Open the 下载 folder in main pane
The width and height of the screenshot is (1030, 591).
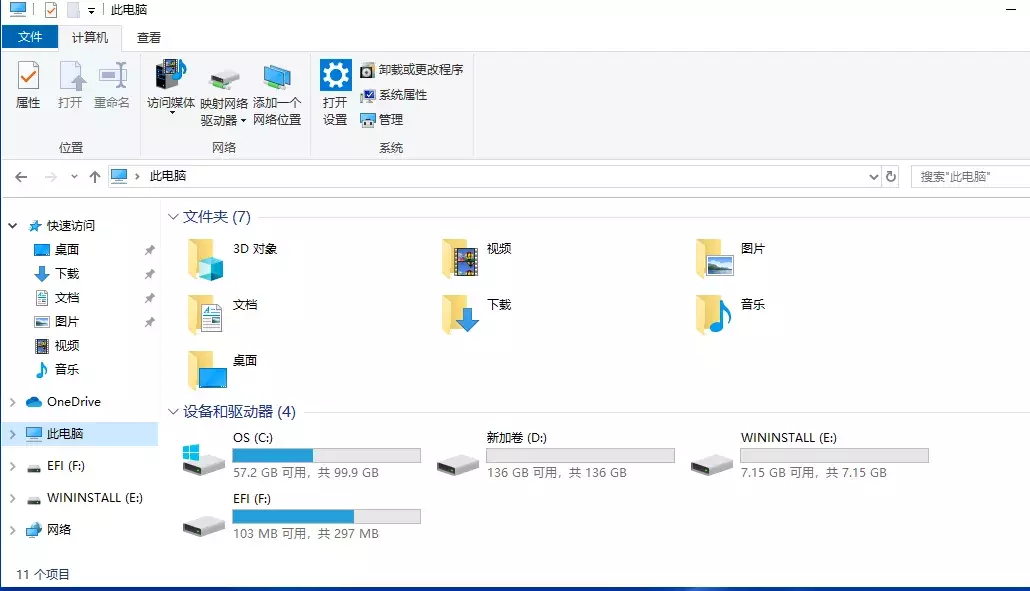(478, 315)
